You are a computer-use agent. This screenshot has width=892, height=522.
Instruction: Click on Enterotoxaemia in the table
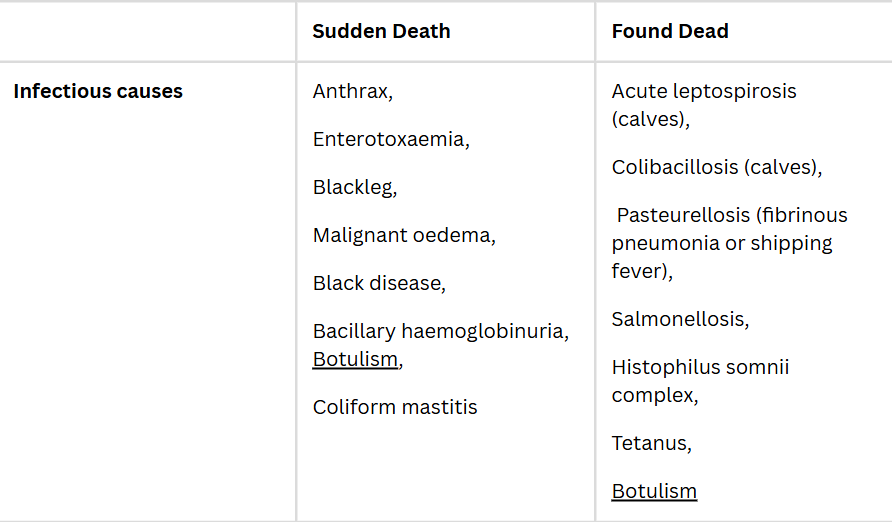(x=389, y=139)
